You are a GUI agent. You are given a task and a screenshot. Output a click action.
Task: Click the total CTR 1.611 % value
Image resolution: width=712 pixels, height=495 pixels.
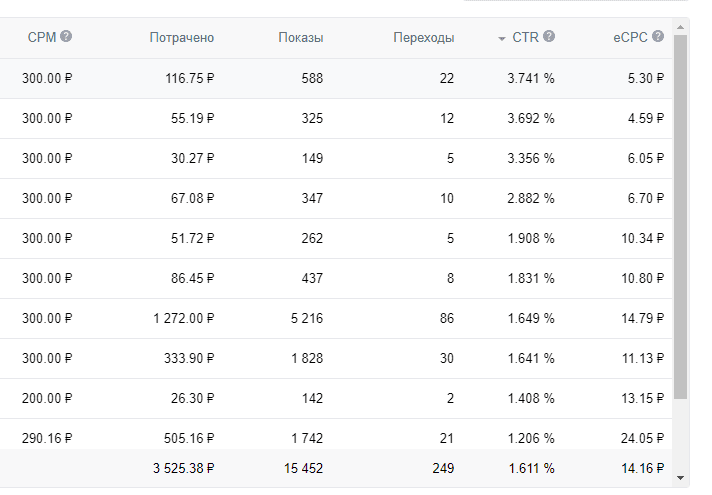tap(532, 467)
